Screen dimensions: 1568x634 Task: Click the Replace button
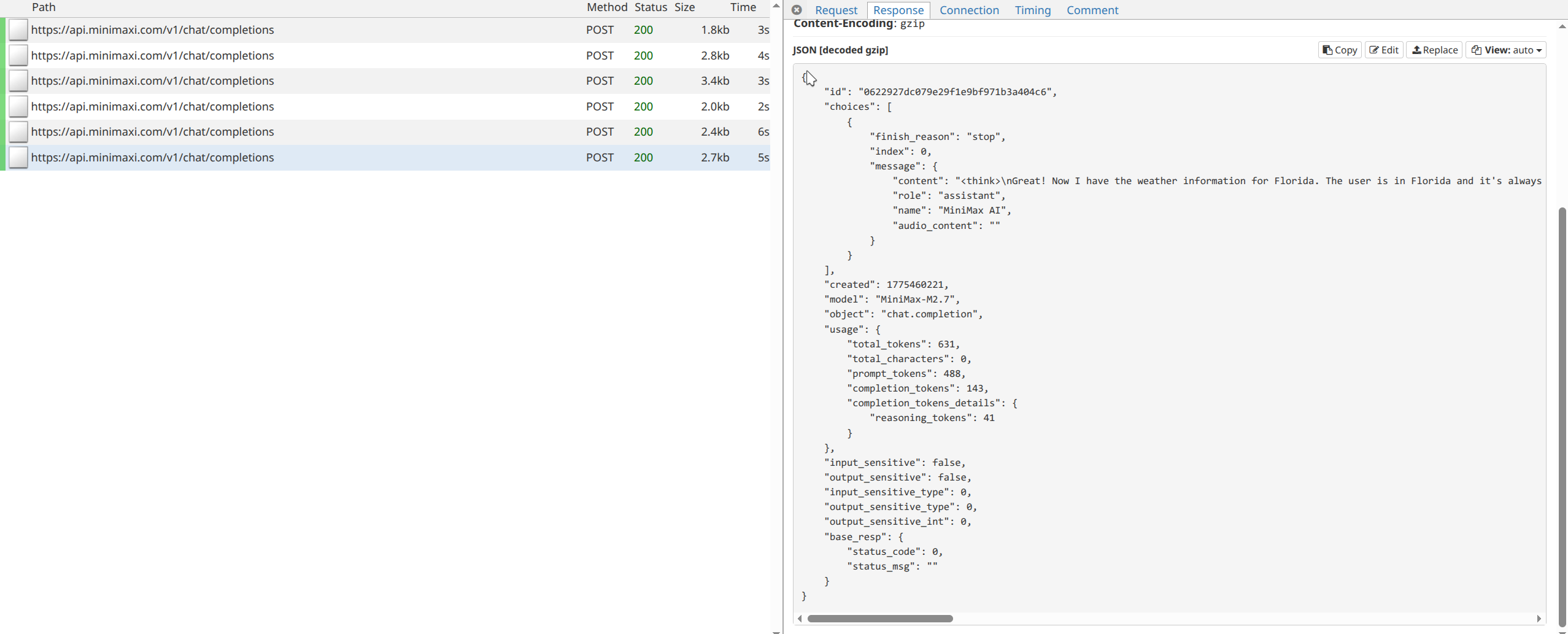pyautogui.click(x=1434, y=50)
